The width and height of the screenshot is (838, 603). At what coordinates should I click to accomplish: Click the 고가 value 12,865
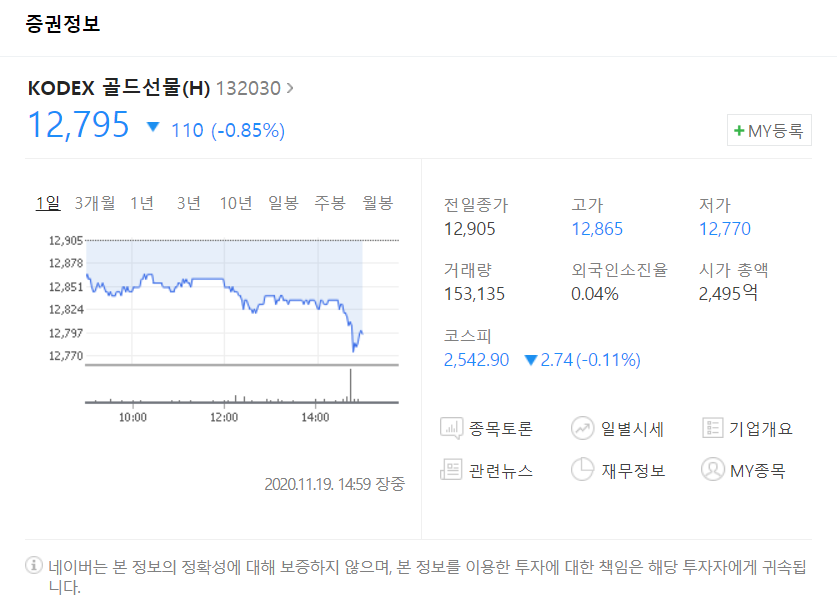coord(597,229)
